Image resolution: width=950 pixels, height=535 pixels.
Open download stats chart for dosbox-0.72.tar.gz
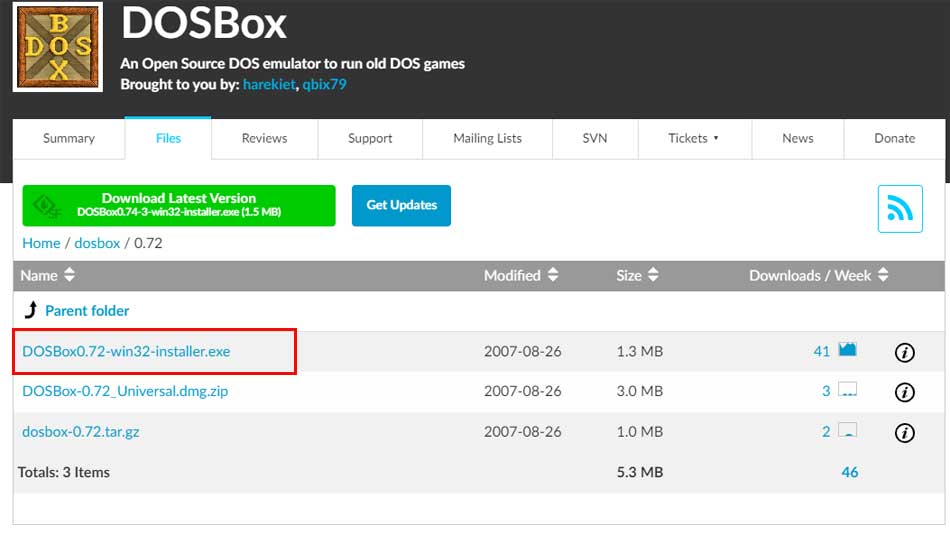pyautogui.click(x=847, y=430)
